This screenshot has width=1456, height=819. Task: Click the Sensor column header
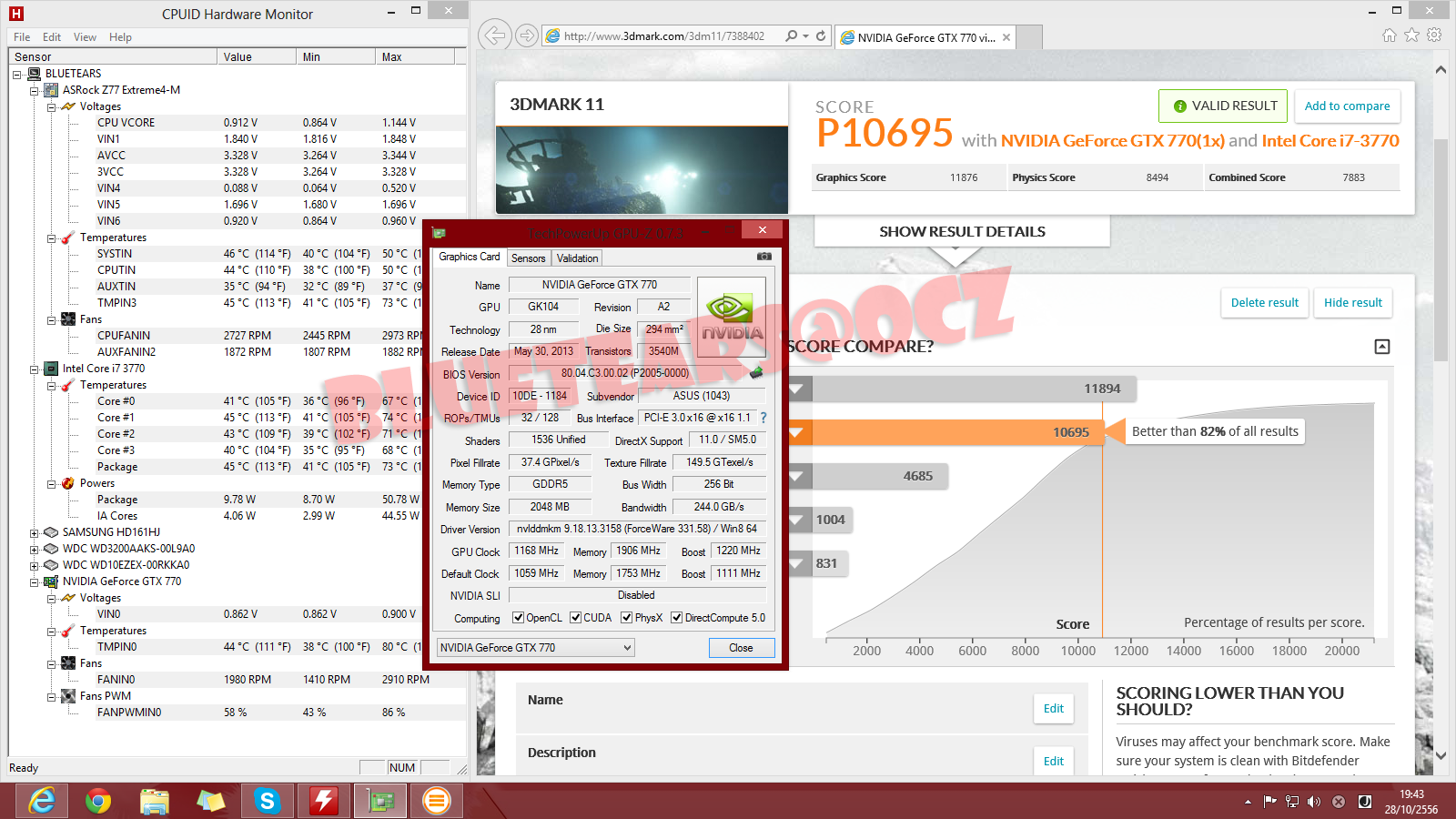click(114, 56)
